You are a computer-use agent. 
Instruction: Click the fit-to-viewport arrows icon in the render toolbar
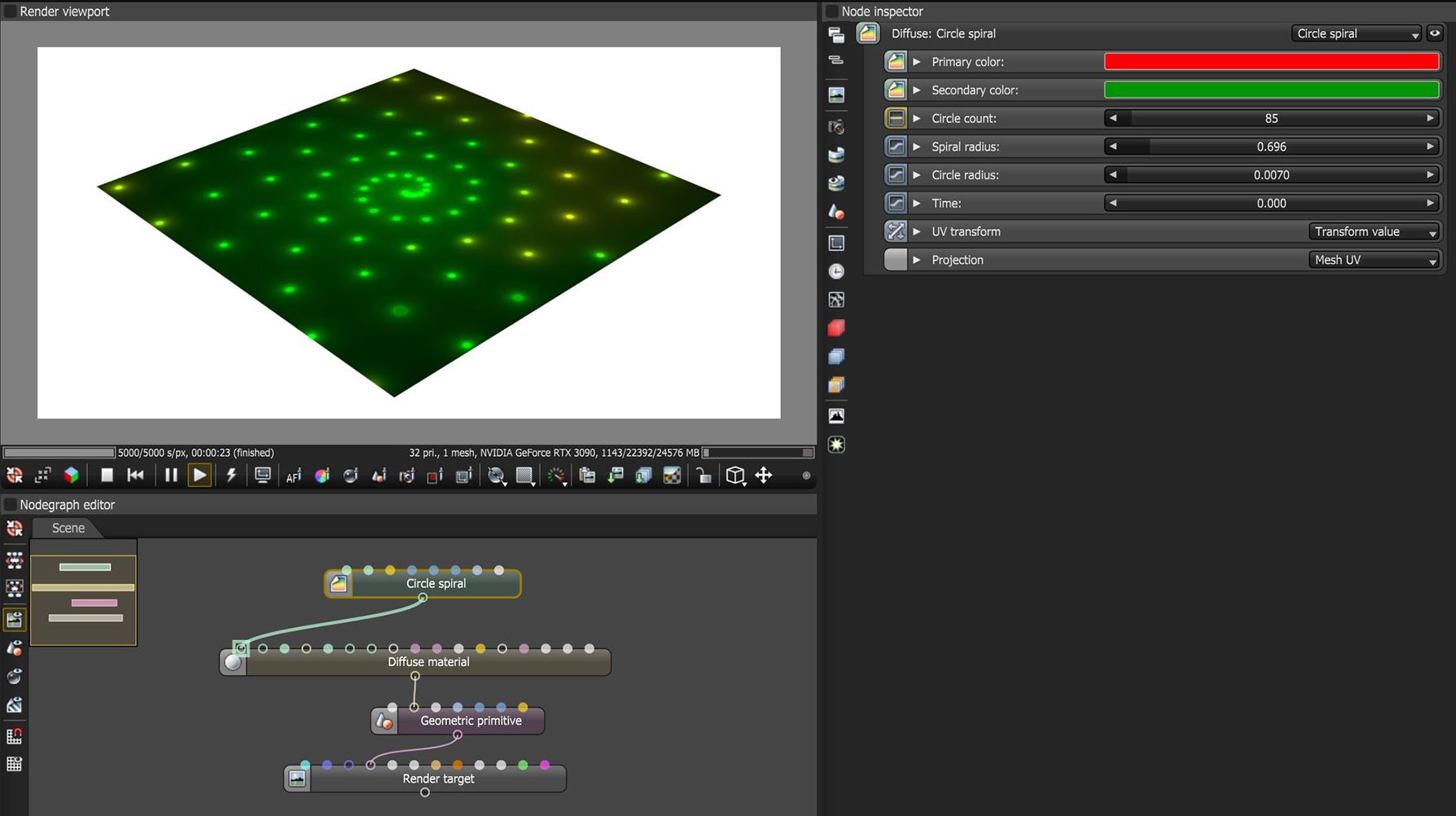[43, 476]
